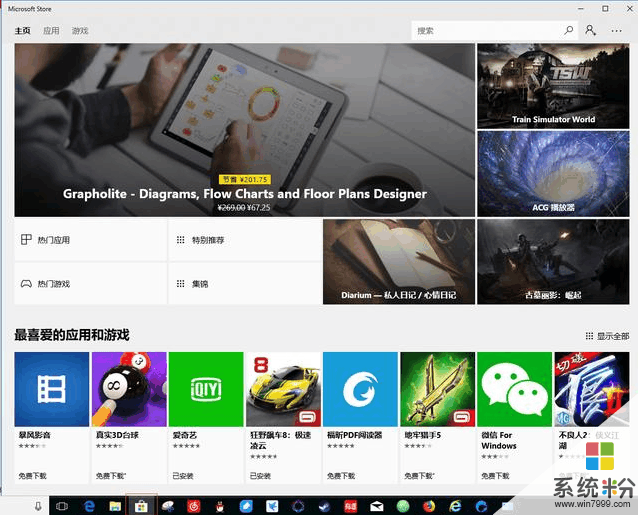Open 不良人2 game icon
638x515 pixels.
point(592,389)
